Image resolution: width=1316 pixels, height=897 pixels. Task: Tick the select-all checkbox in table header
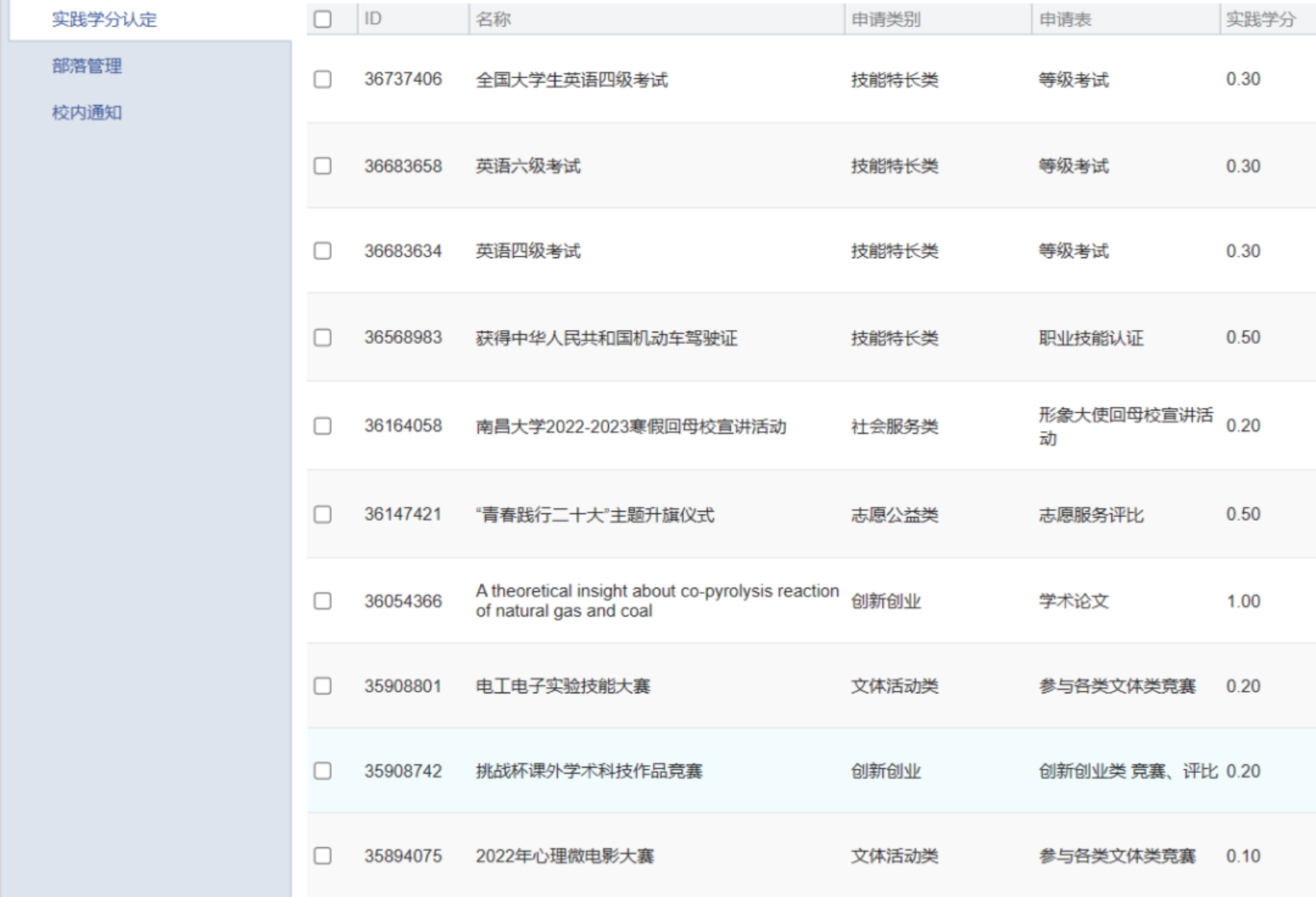point(322,19)
